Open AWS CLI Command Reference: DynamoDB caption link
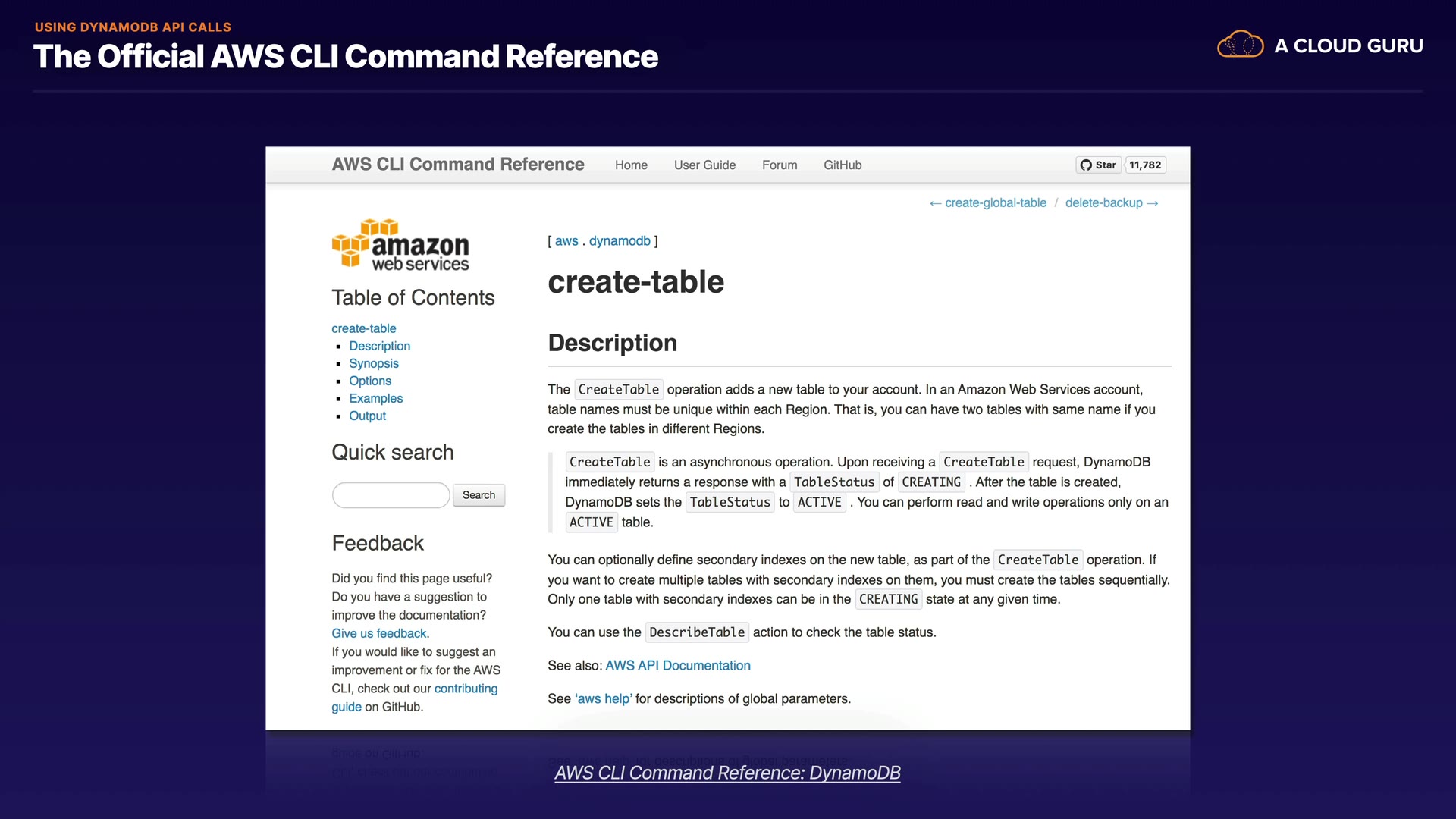Image resolution: width=1456 pixels, height=819 pixels. [x=727, y=773]
